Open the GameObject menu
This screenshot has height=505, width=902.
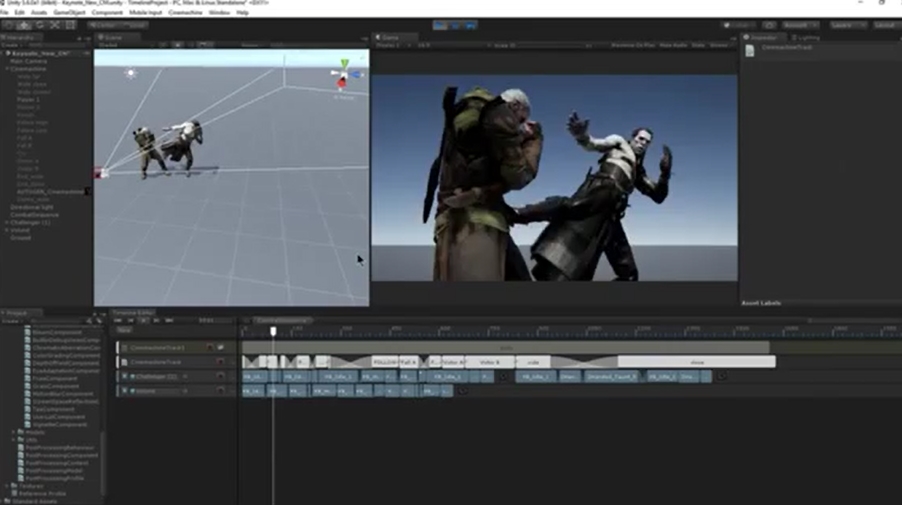69,12
